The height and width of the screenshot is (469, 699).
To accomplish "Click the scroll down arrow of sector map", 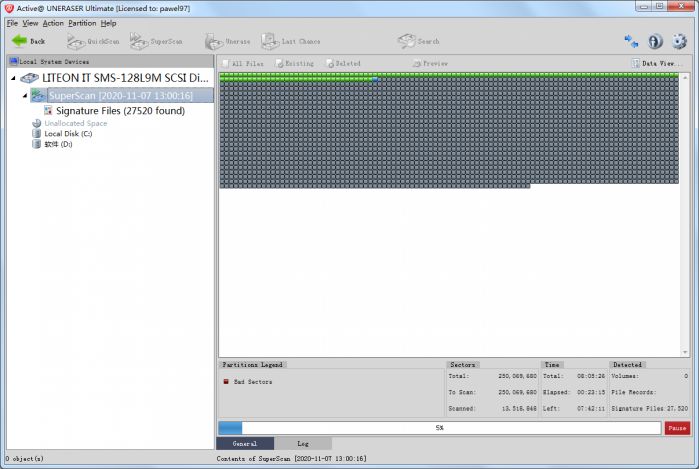I will (x=685, y=352).
